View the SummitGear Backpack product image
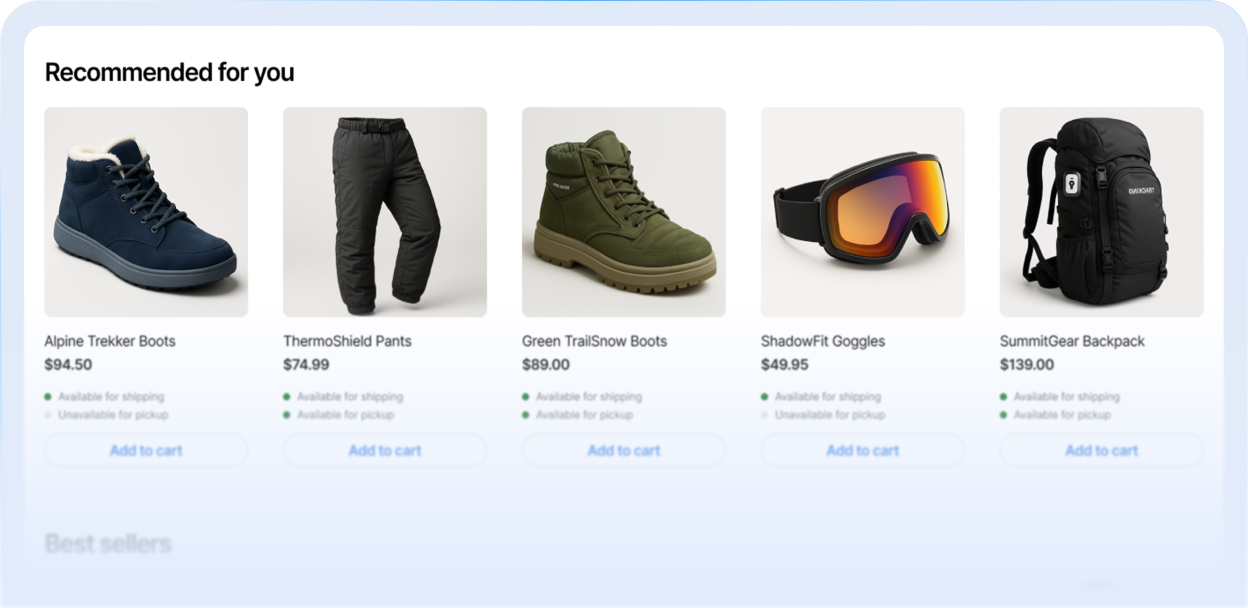 click(x=1102, y=212)
